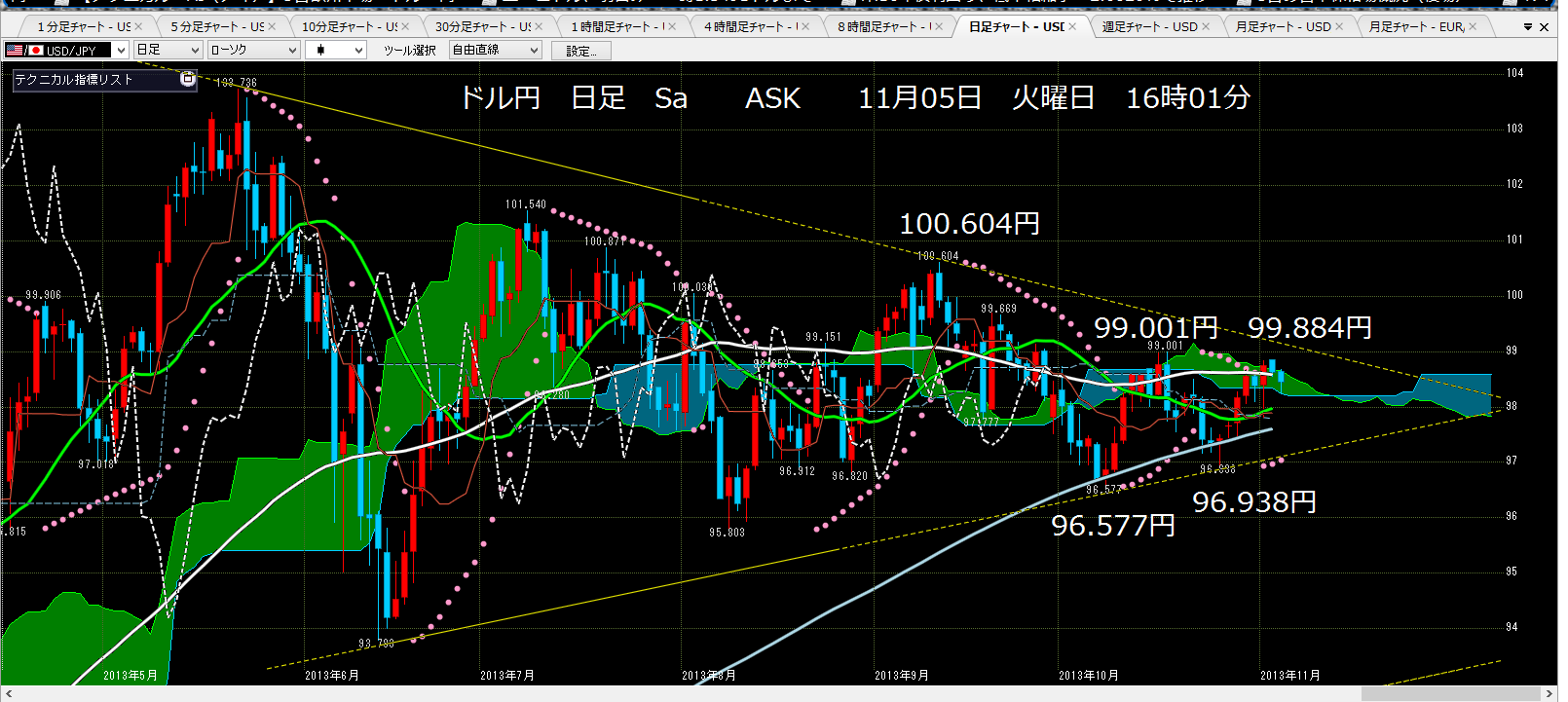Screen dimensions: 1568x702
Task: Click the 96.938円 price annotation
Action: point(1254,502)
